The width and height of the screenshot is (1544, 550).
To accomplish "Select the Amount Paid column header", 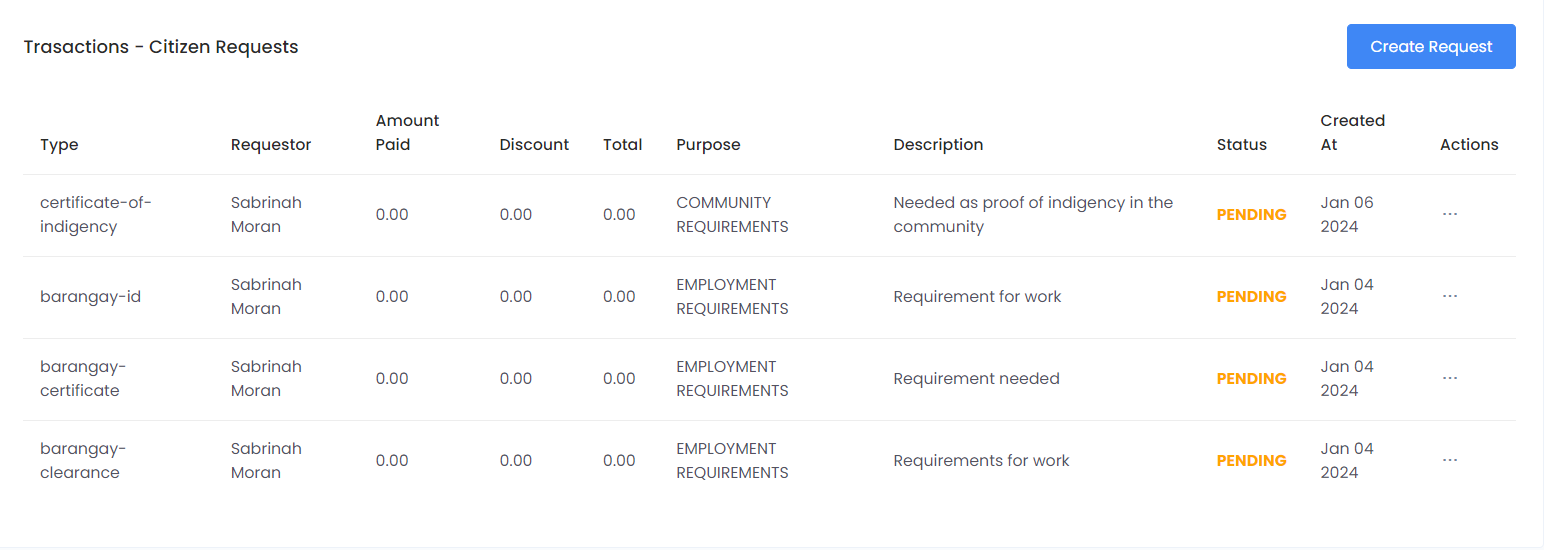I will [407, 133].
